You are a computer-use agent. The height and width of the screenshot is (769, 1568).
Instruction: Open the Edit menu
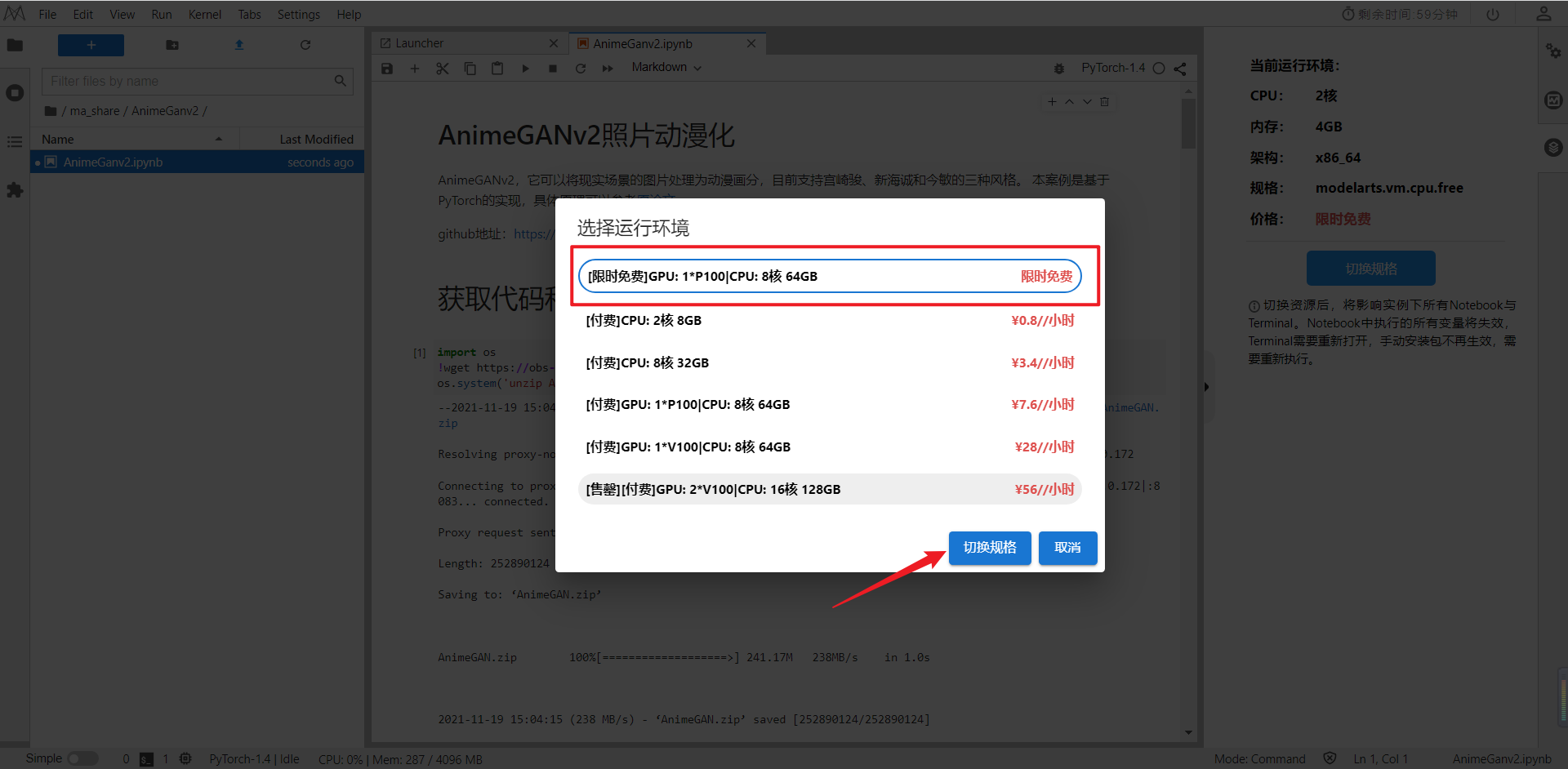click(x=82, y=15)
